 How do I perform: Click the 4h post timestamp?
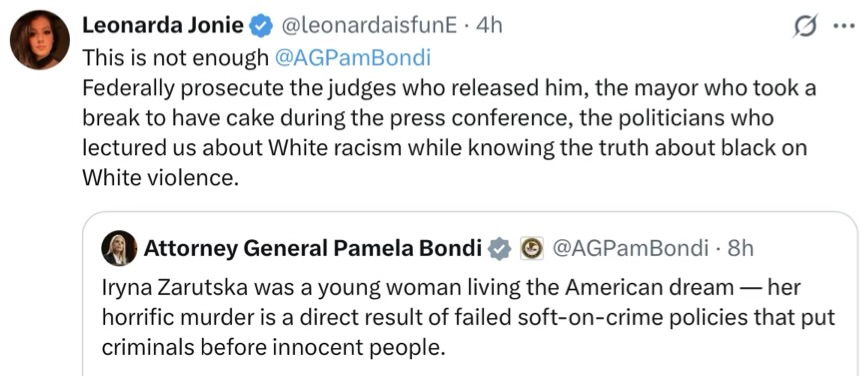(x=489, y=25)
